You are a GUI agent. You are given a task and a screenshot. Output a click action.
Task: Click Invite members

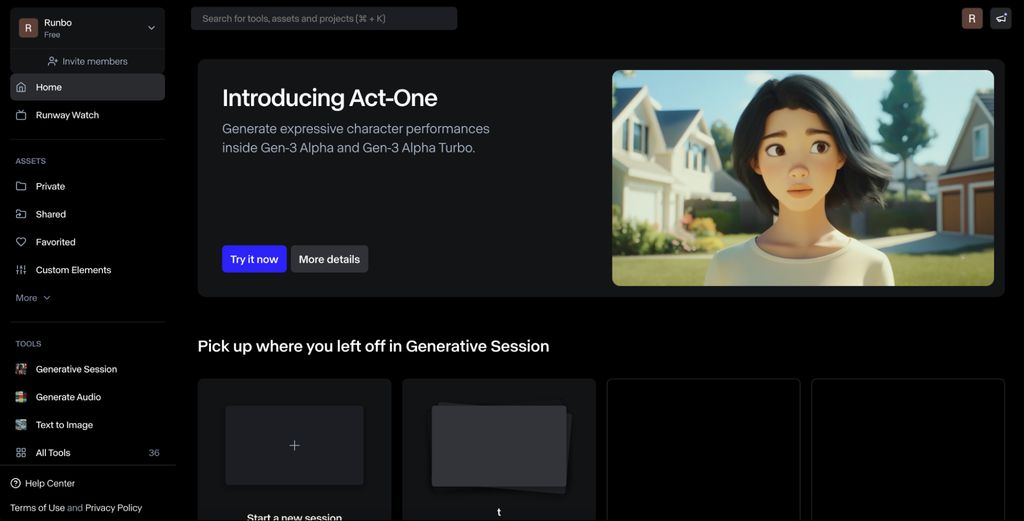coord(87,61)
